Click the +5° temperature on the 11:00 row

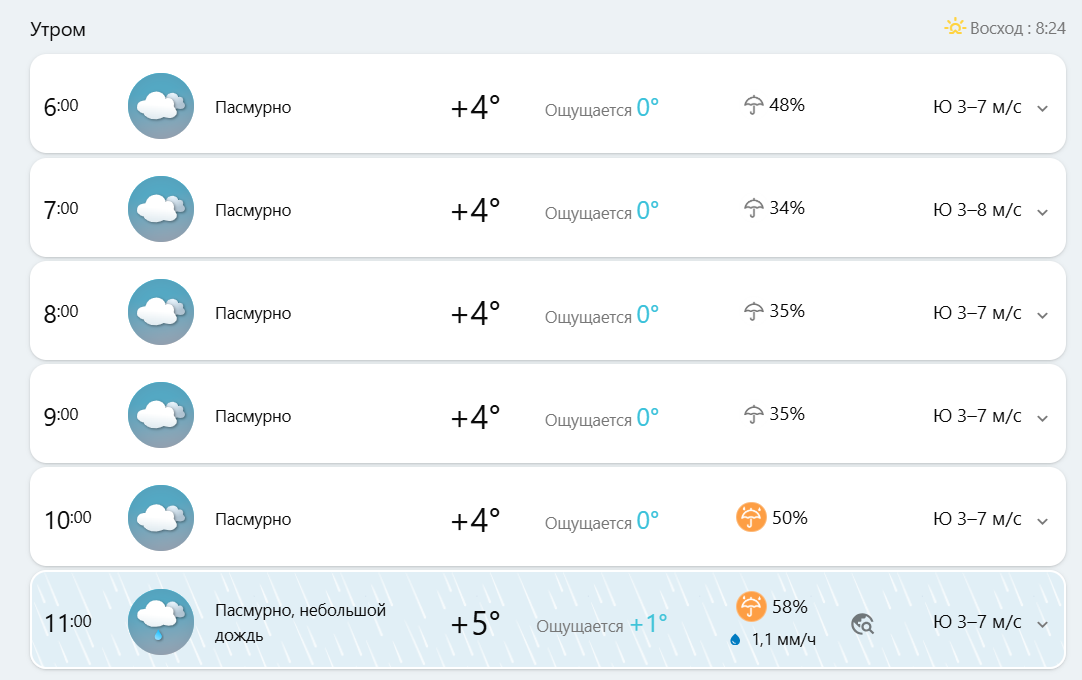tap(477, 621)
